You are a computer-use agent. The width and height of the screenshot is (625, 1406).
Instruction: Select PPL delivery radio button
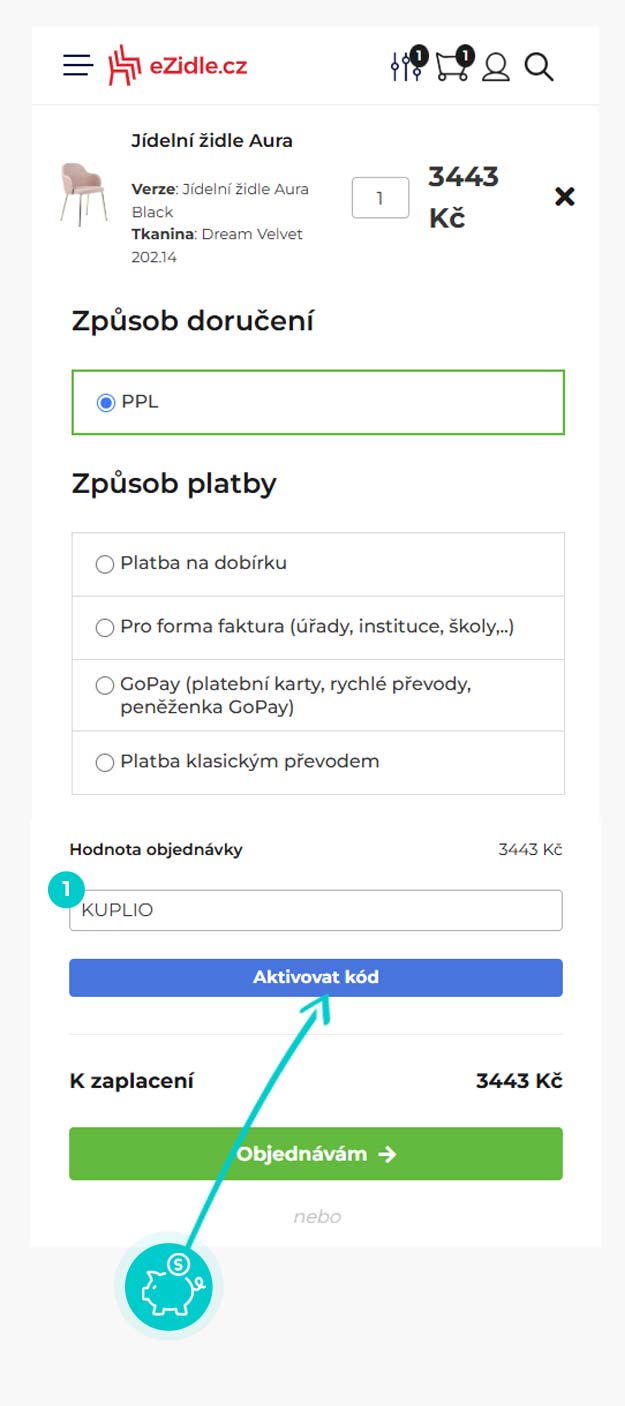pyautogui.click(x=105, y=403)
